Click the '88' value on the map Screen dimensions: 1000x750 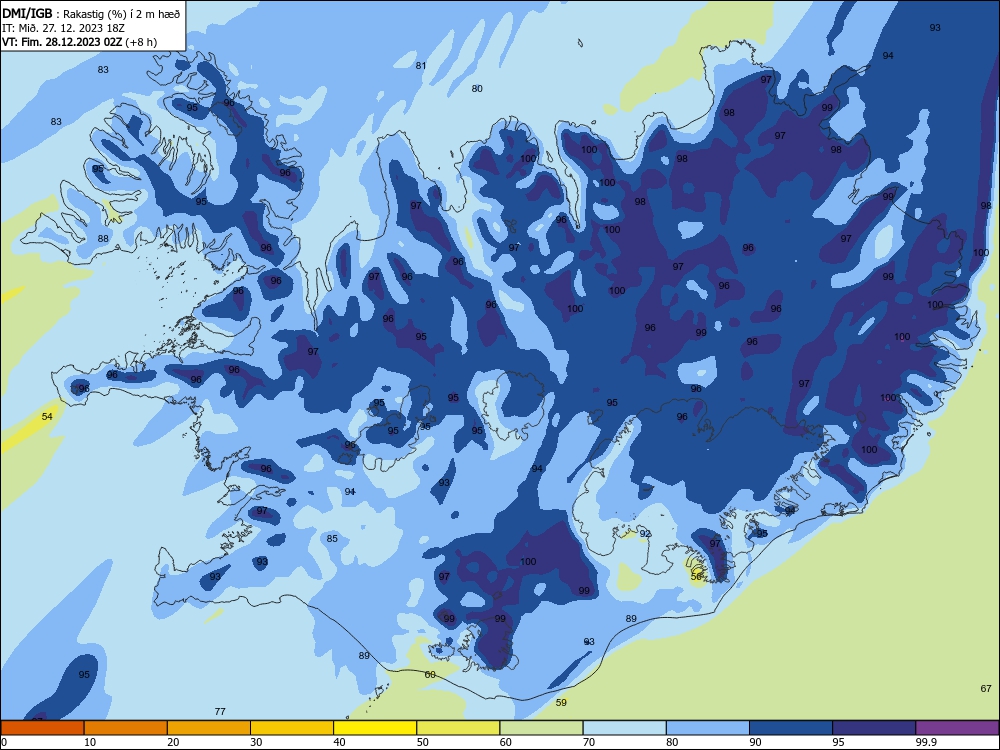coord(103,239)
